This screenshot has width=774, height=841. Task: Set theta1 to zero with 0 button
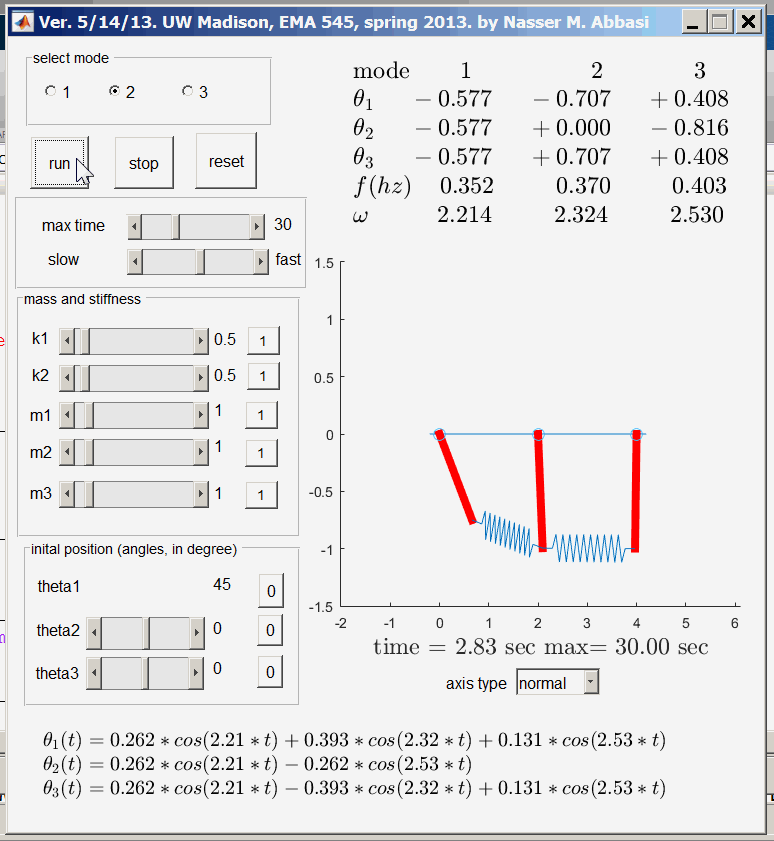270,591
